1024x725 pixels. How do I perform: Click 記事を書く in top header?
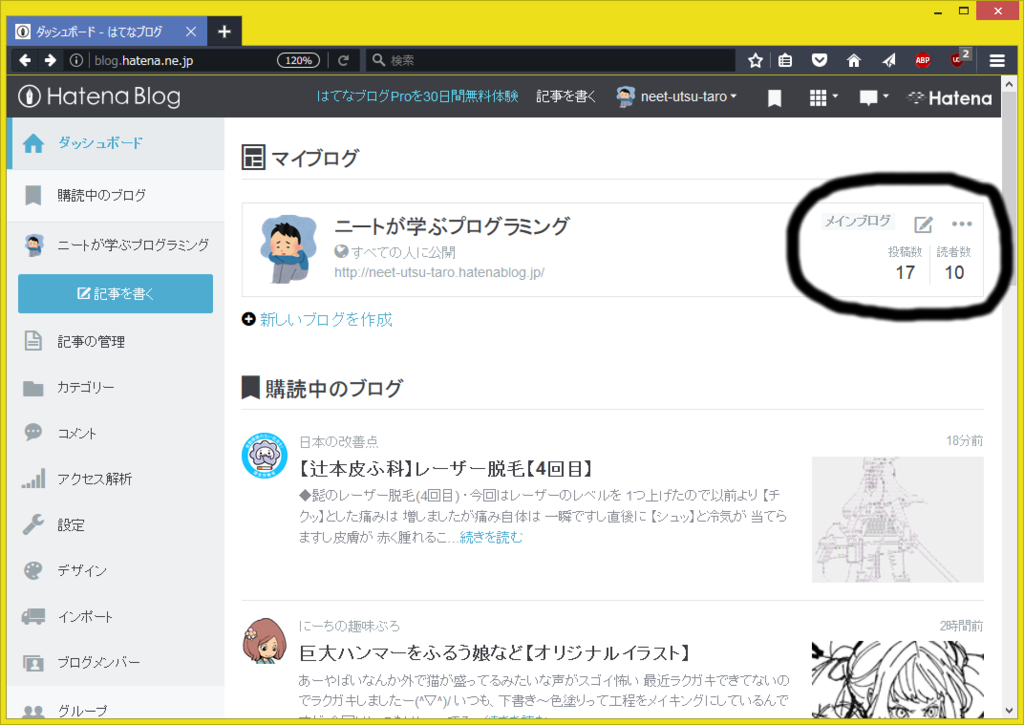[566, 97]
